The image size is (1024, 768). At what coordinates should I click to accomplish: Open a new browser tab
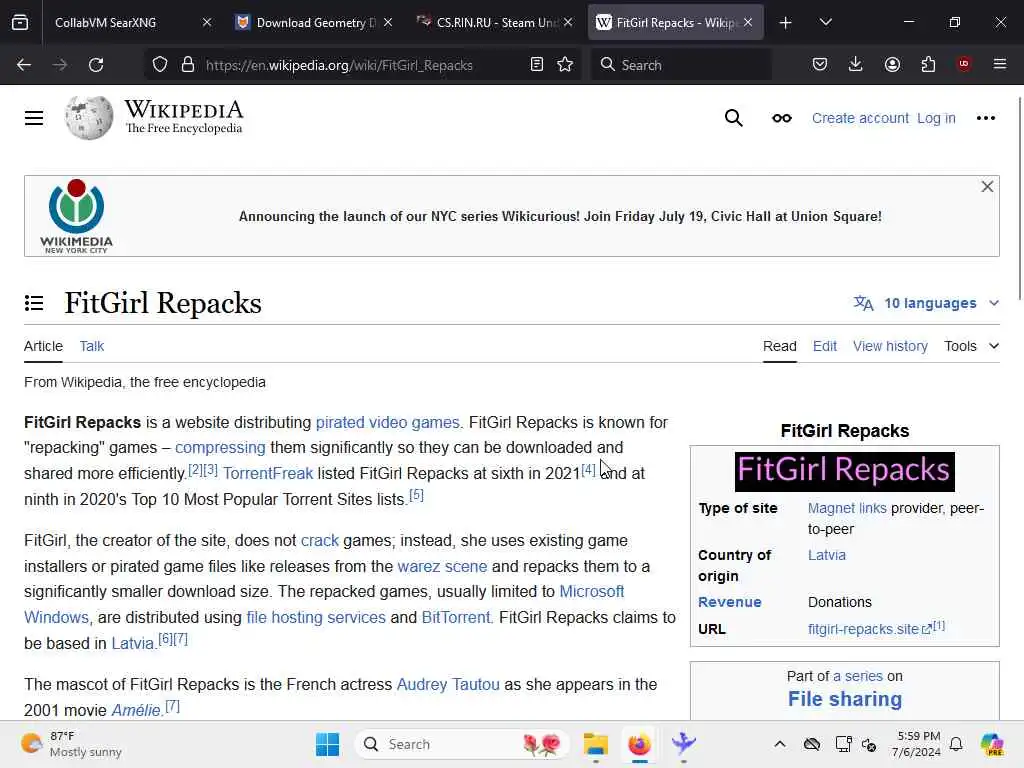click(786, 23)
